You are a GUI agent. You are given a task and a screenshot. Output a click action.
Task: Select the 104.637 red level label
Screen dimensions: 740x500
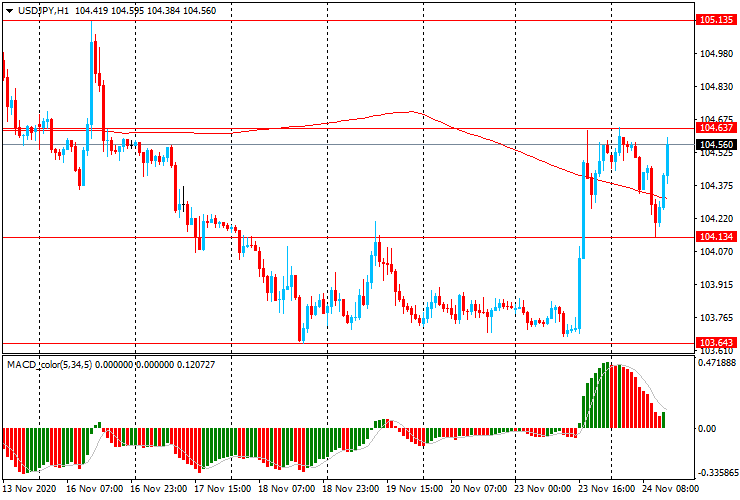point(716,128)
